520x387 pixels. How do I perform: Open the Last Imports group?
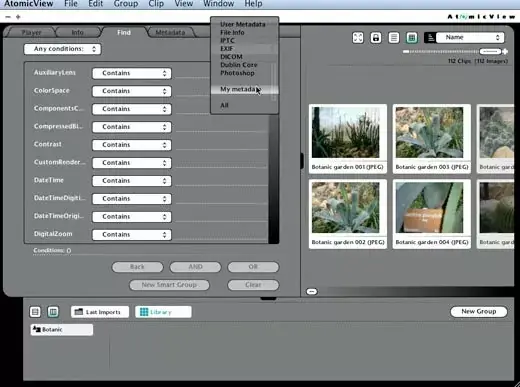point(100,312)
